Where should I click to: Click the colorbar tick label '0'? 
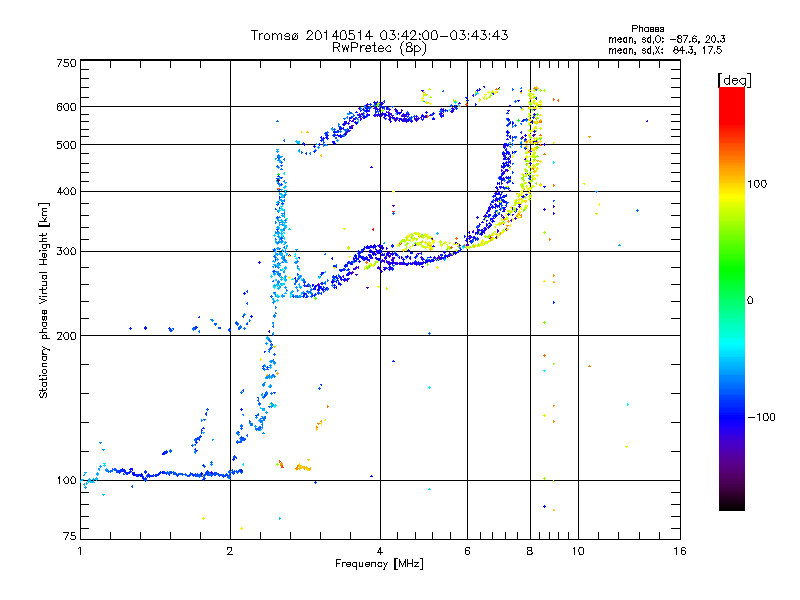pos(750,301)
